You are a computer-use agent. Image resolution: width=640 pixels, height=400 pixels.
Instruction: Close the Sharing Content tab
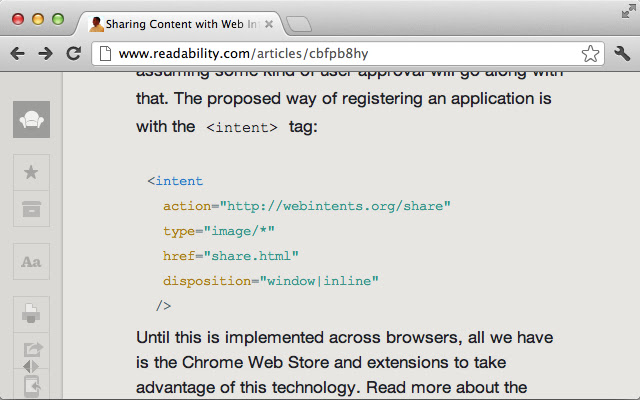(269, 24)
